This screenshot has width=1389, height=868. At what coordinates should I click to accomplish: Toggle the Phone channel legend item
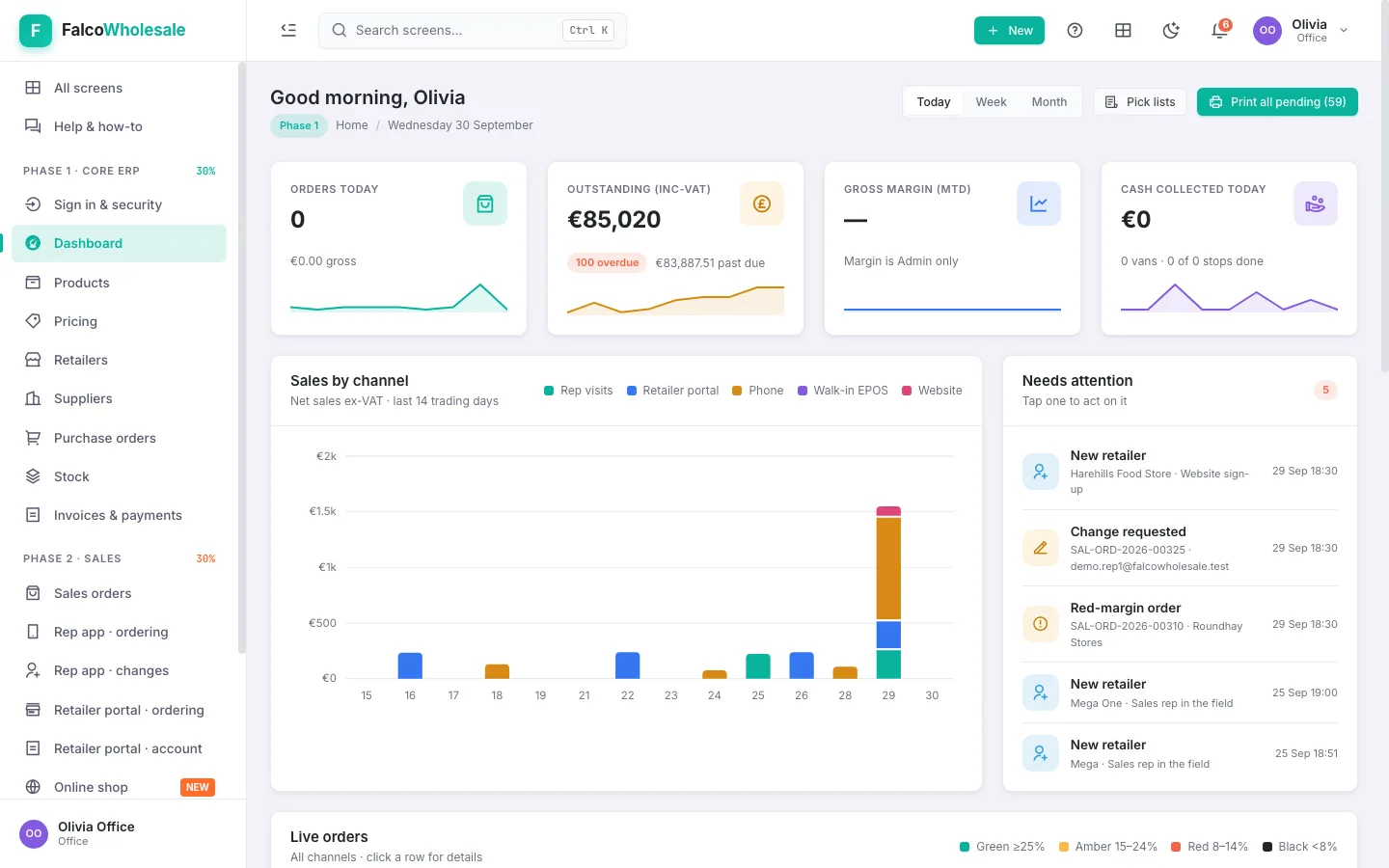(x=758, y=391)
